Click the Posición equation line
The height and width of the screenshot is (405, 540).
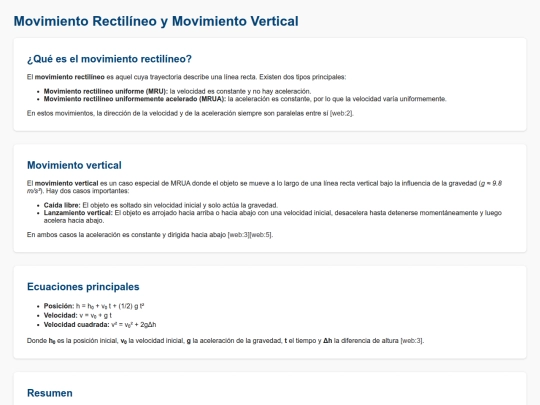click(94, 306)
